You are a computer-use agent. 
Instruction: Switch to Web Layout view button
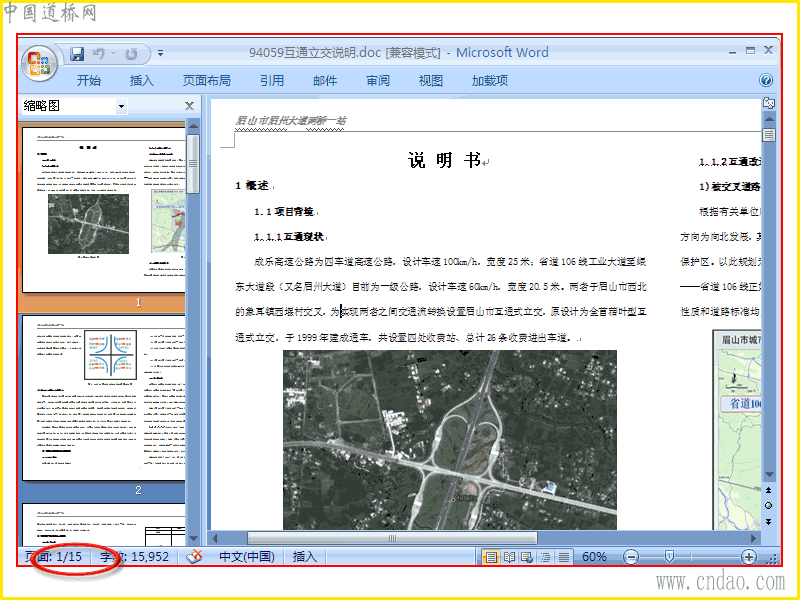[x=527, y=557]
